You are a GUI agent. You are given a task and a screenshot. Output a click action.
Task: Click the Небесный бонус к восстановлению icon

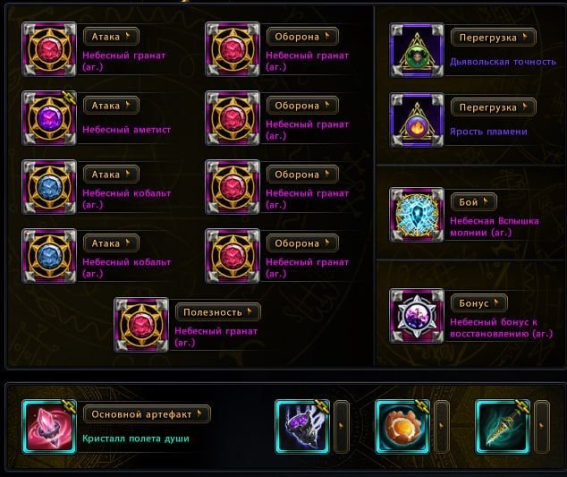417,316
